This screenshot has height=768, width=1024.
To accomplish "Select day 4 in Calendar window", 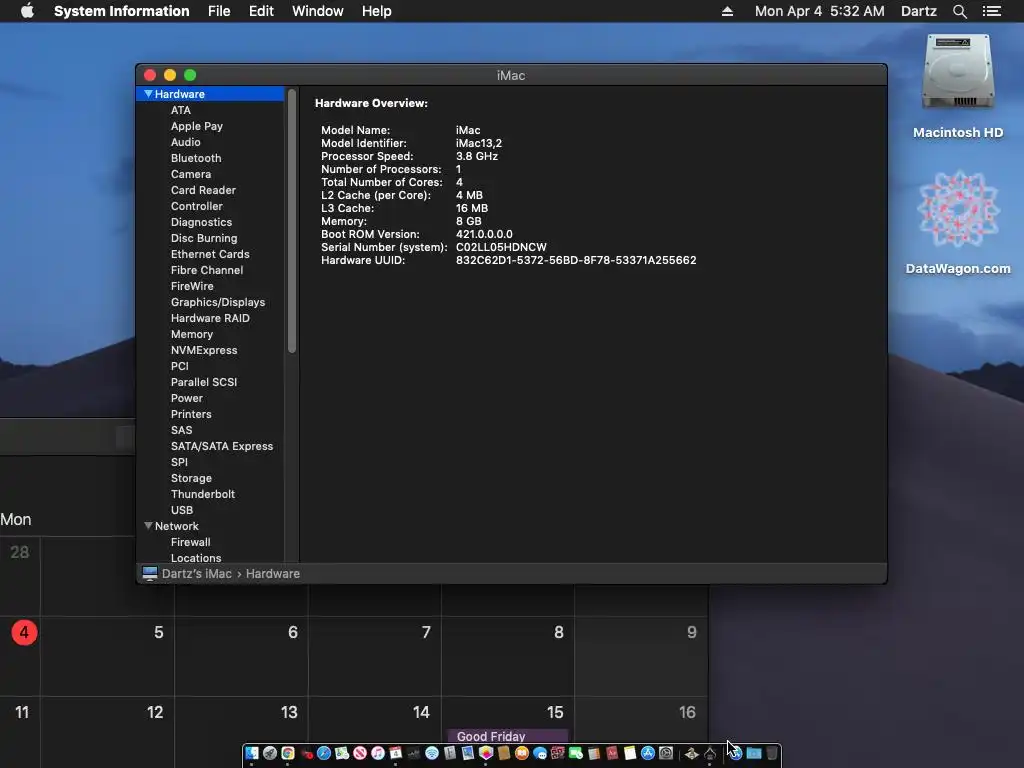I will coord(24,632).
